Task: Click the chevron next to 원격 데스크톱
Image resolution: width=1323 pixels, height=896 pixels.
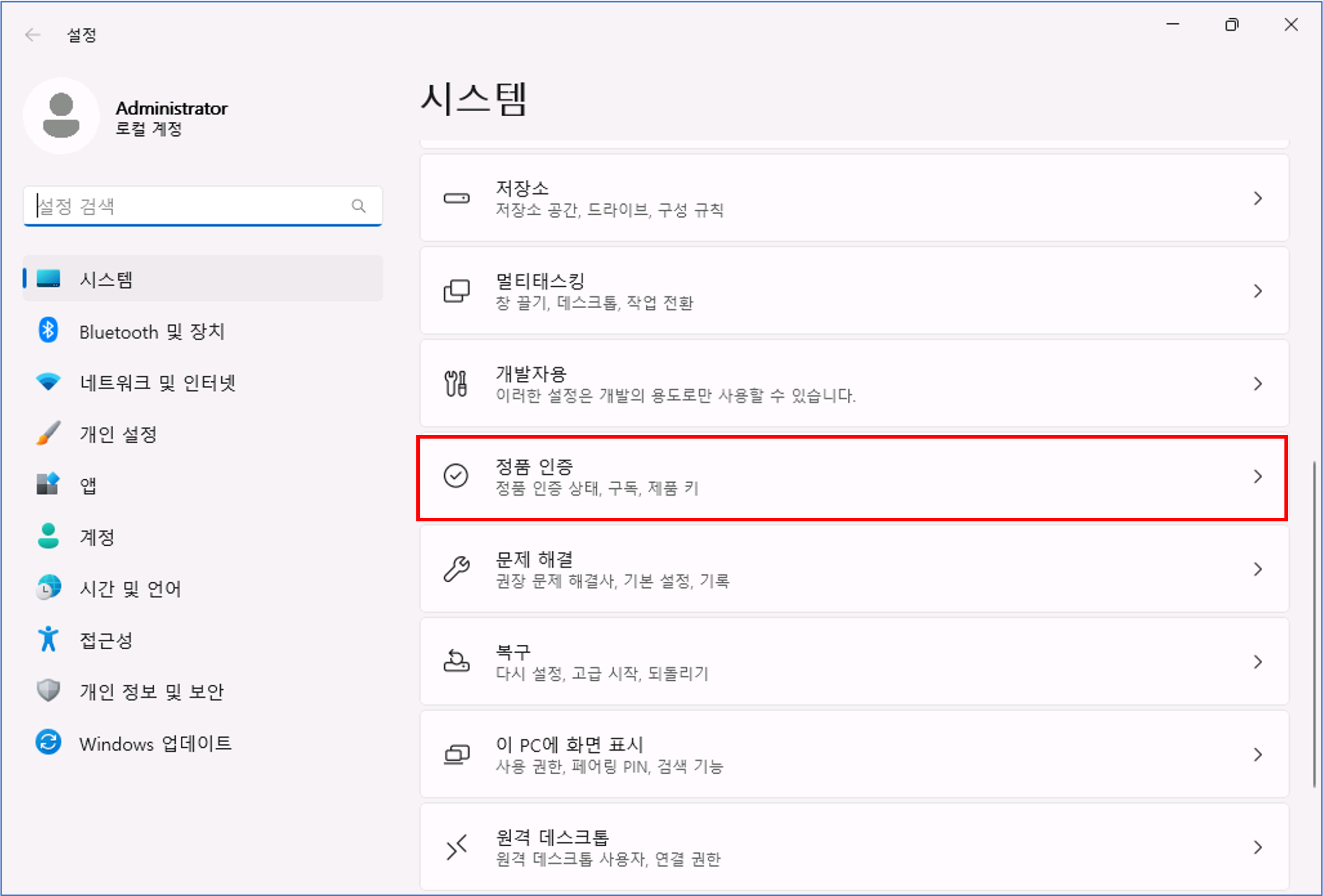Action: (1258, 847)
